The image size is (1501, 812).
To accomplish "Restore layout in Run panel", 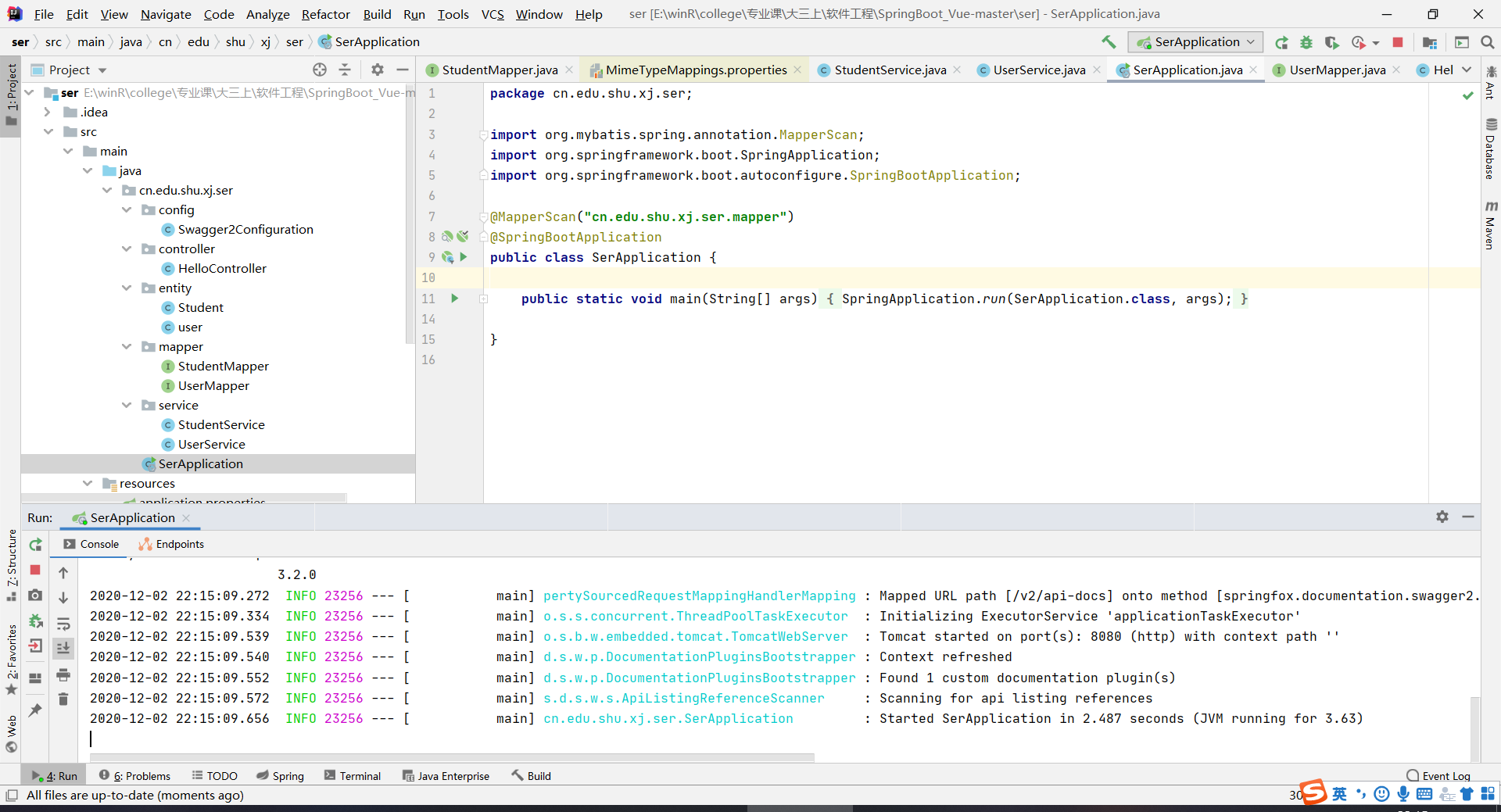I will 35,678.
